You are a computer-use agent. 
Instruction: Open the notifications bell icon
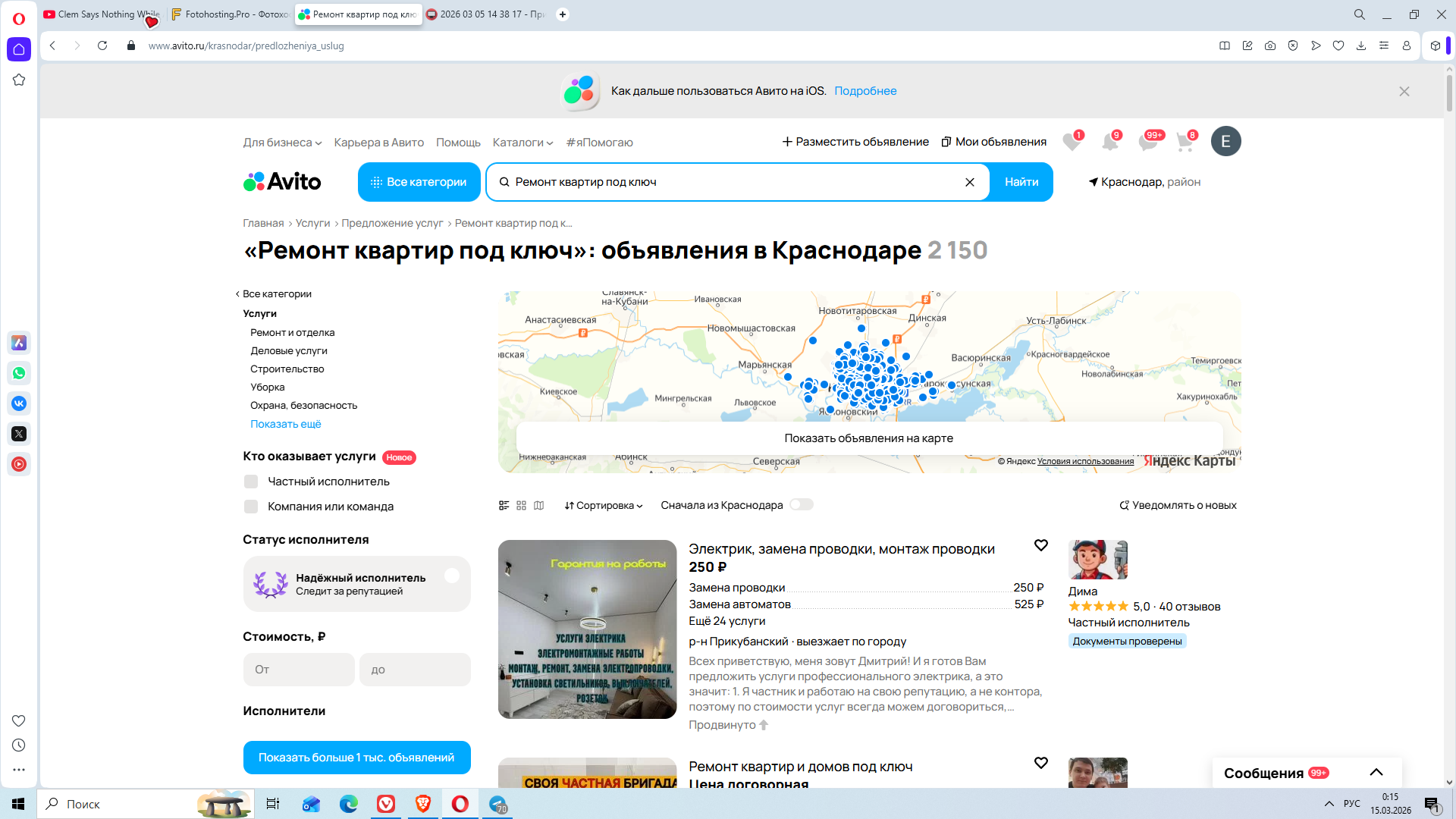[1109, 142]
